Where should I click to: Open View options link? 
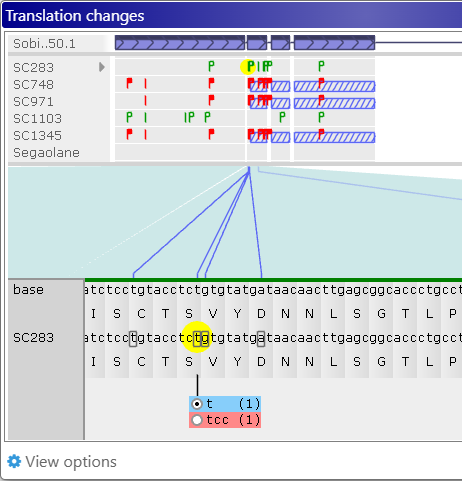(71, 462)
